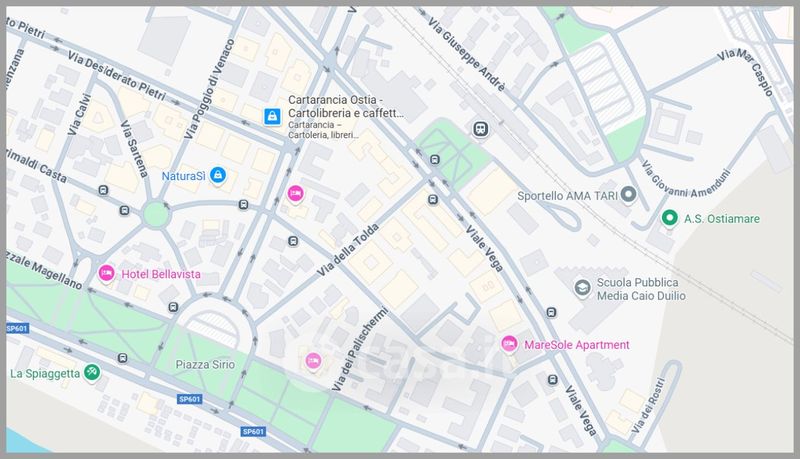The height and width of the screenshot is (459, 800).
Task: Select pink hotel pin right of Piazza Sirio
Action: 313,360
